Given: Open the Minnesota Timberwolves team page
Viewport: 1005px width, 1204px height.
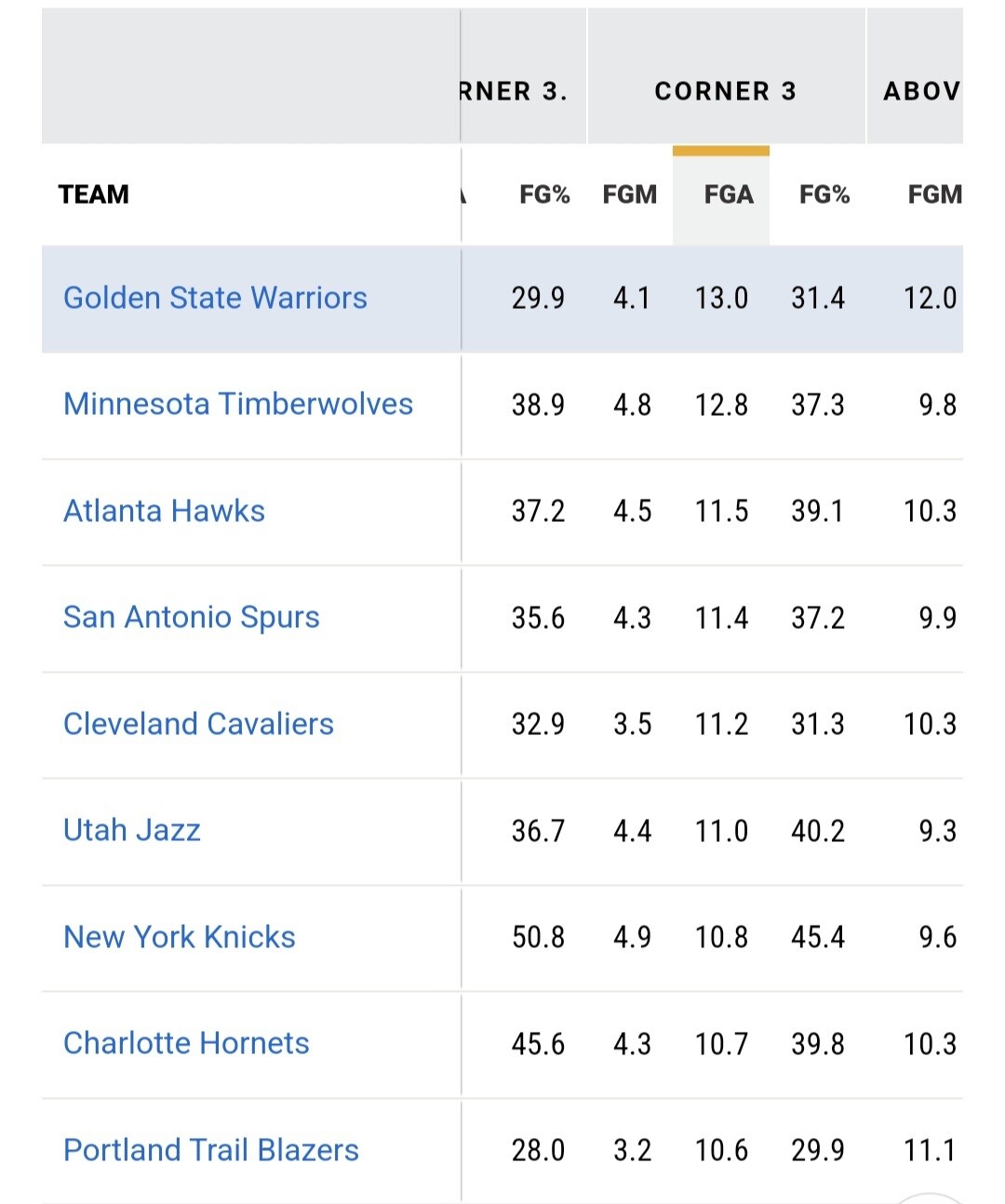Looking at the screenshot, I should (x=238, y=404).
